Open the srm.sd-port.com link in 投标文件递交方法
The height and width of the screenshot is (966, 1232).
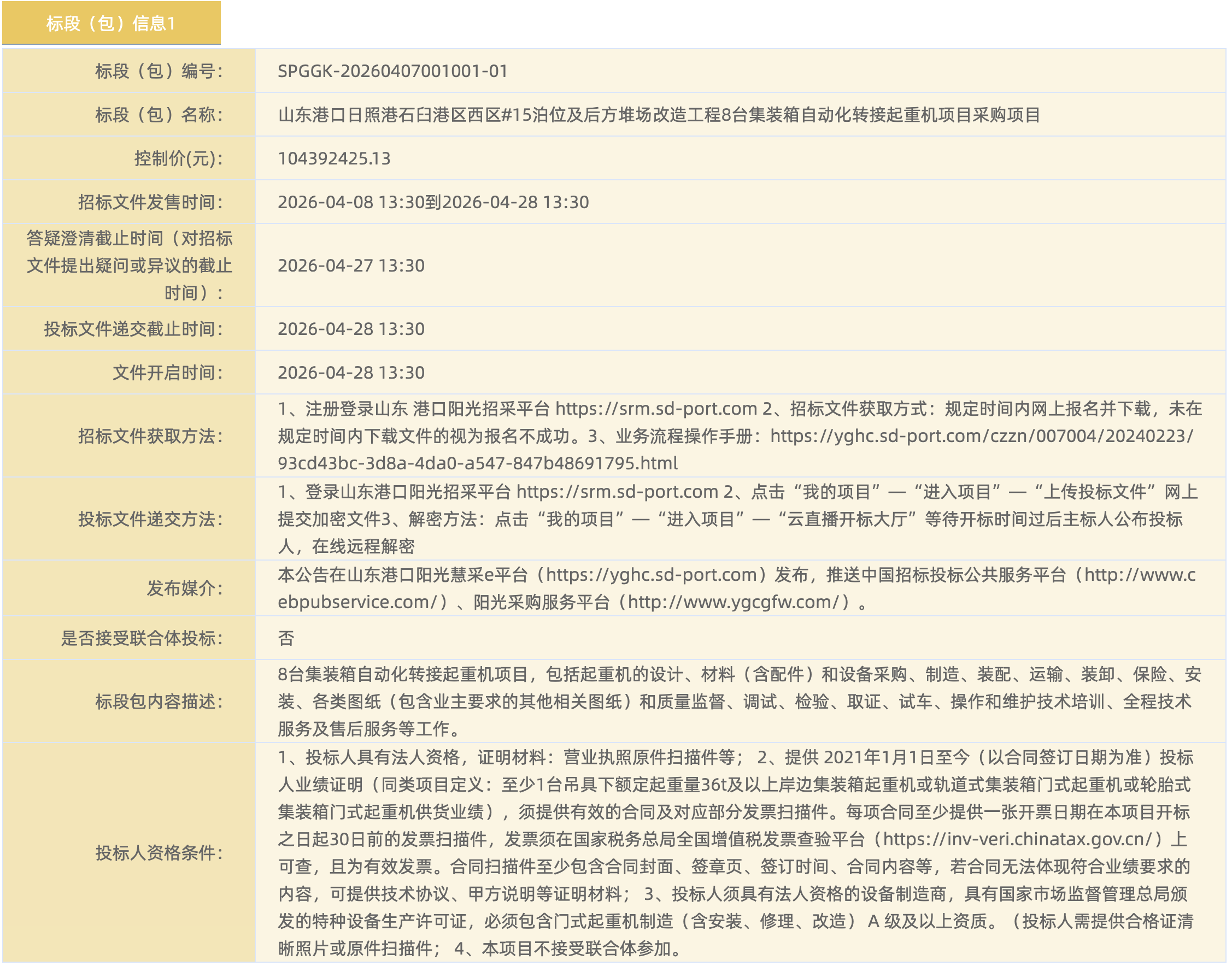click(x=617, y=492)
